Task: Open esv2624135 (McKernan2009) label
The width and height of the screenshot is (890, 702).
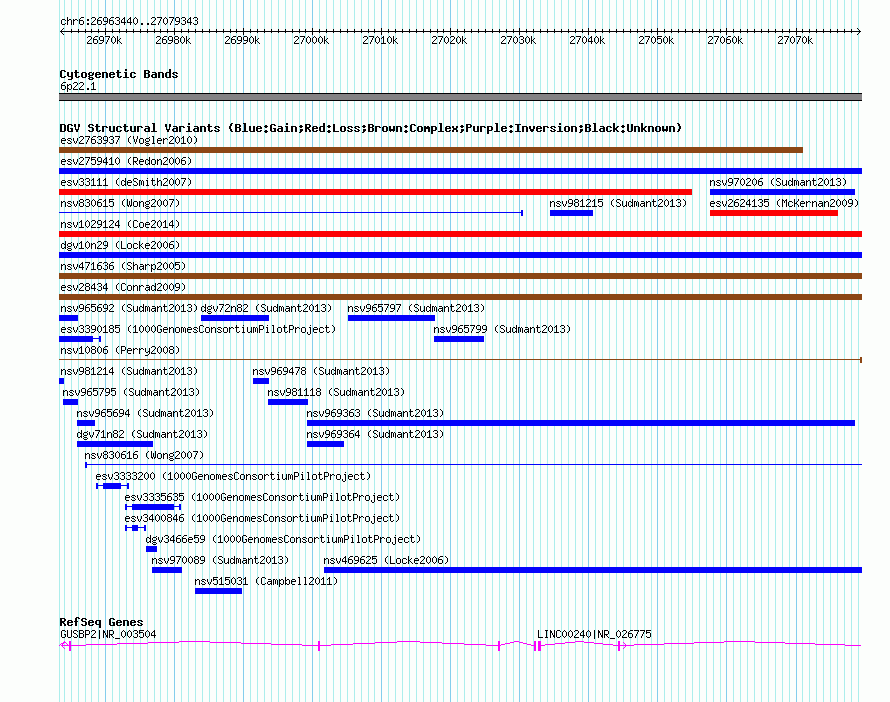Action: (x=784, y=203)
